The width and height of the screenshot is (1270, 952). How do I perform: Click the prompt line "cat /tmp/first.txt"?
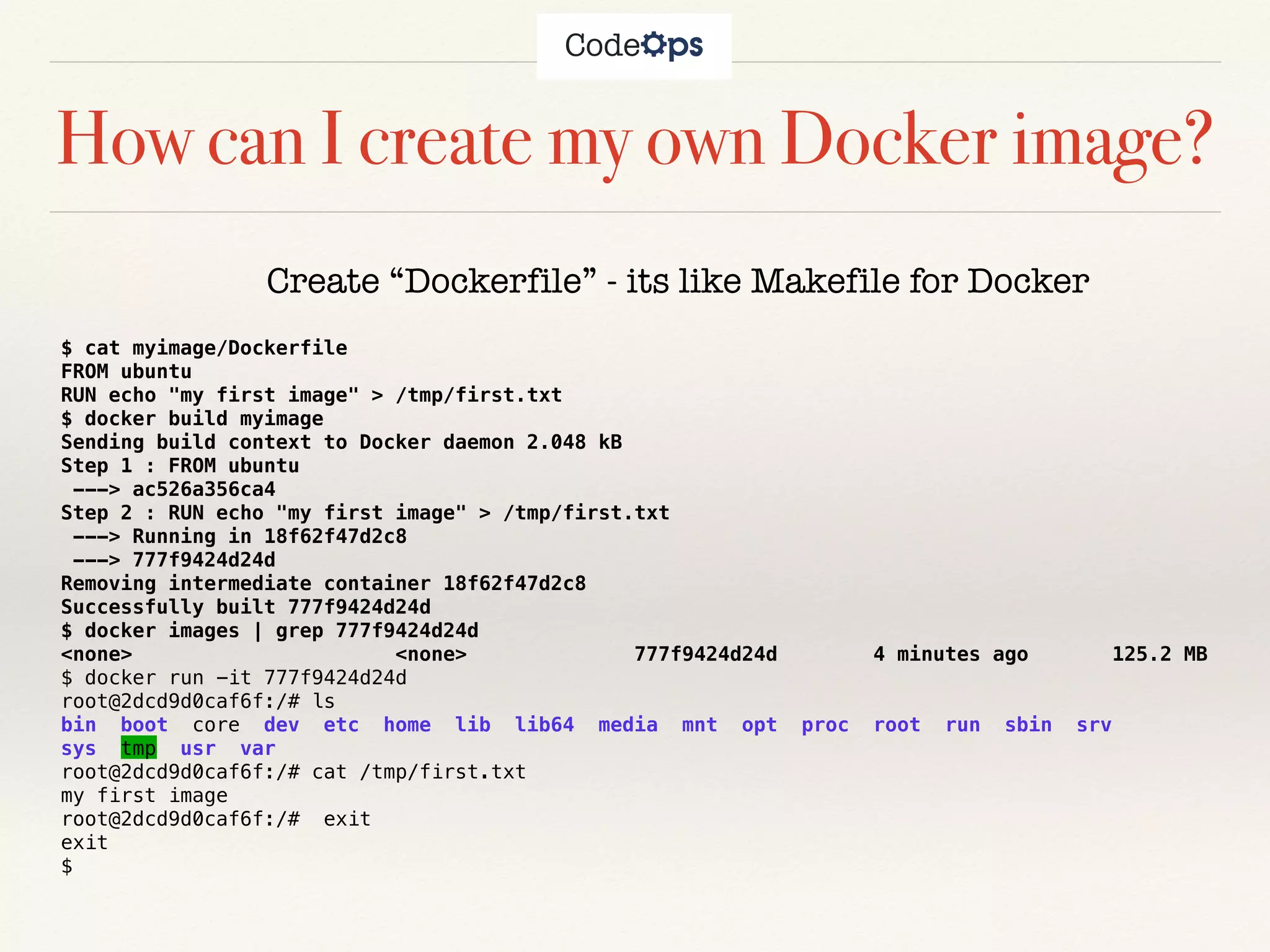click(293, 772)
